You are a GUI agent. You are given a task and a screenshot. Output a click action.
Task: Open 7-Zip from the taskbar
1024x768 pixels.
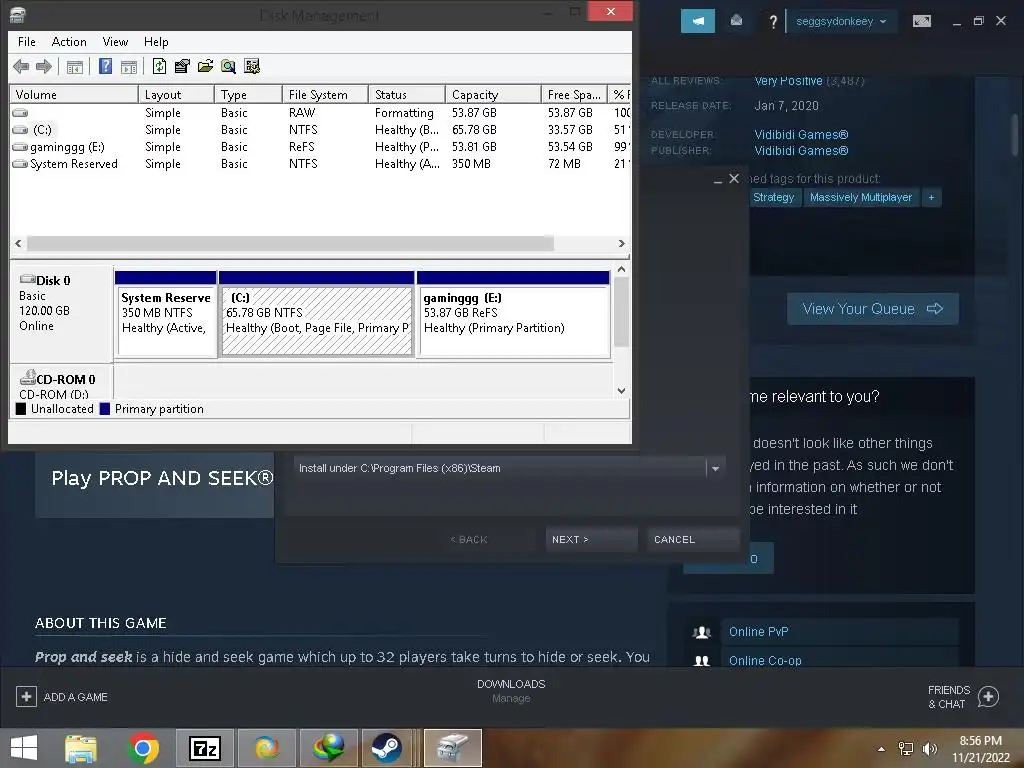pos(205,748)
